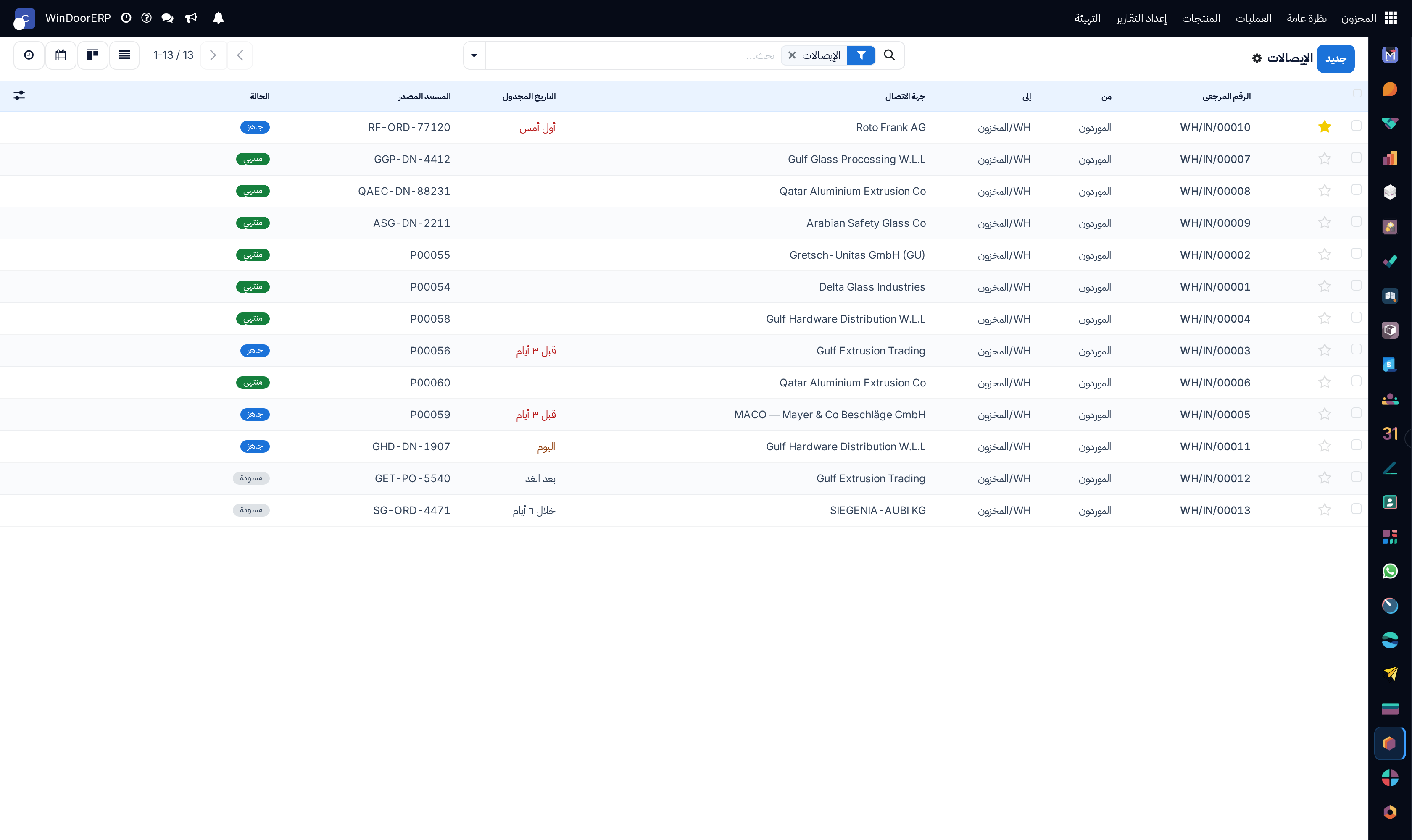Sort by جهة الاتصال column header
1412x840 pixels.
click(905, 96)
